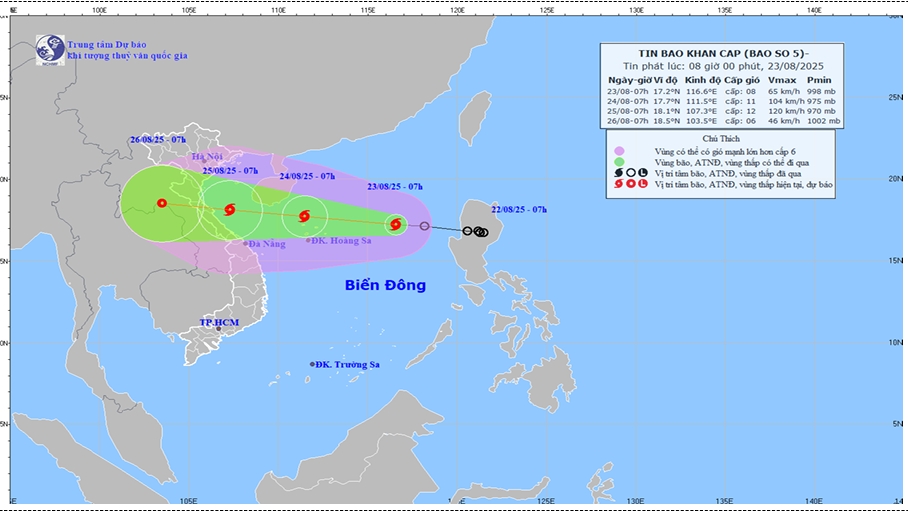Click the green storm-path legend swatch
The height and width of the screenshot is (511, 908).
click(x=618, y=162)
